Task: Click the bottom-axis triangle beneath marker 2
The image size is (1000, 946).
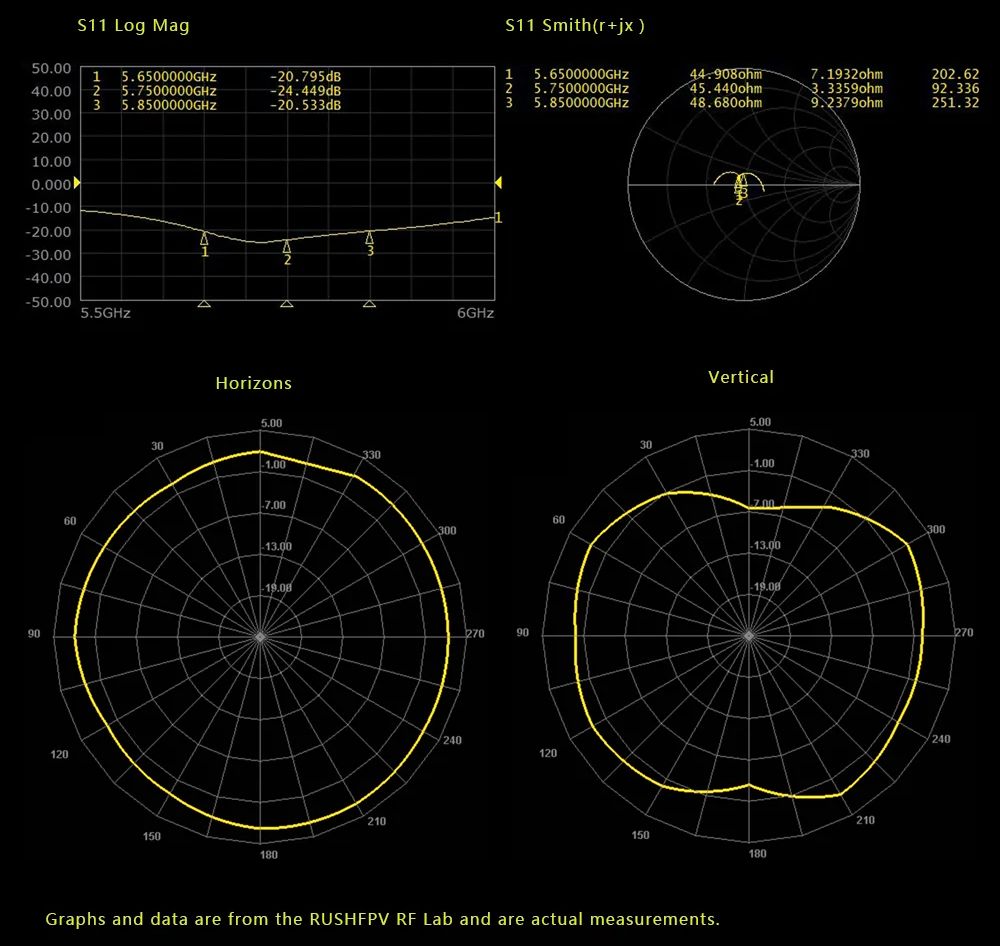Action: pyautogui.click(x=287, y=303)
